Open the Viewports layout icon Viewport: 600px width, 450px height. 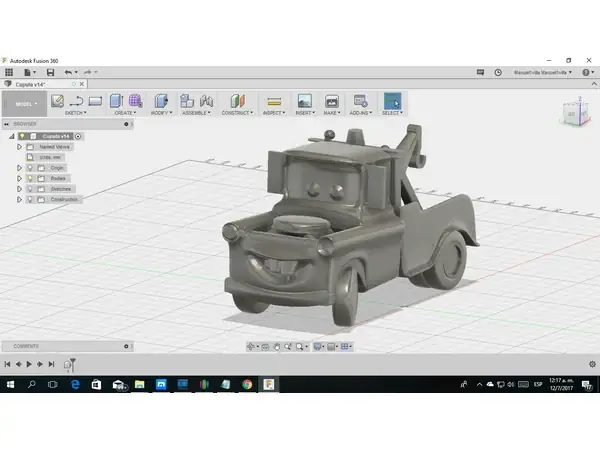(x=345, y=347)
